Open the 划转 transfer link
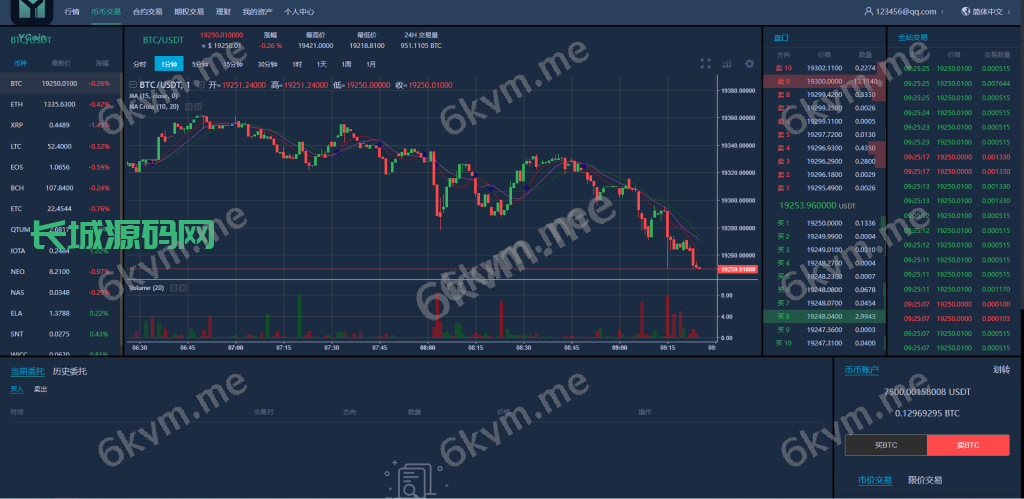The height and width of the screenshot is (499, 1024). (x=1001, y=370)
